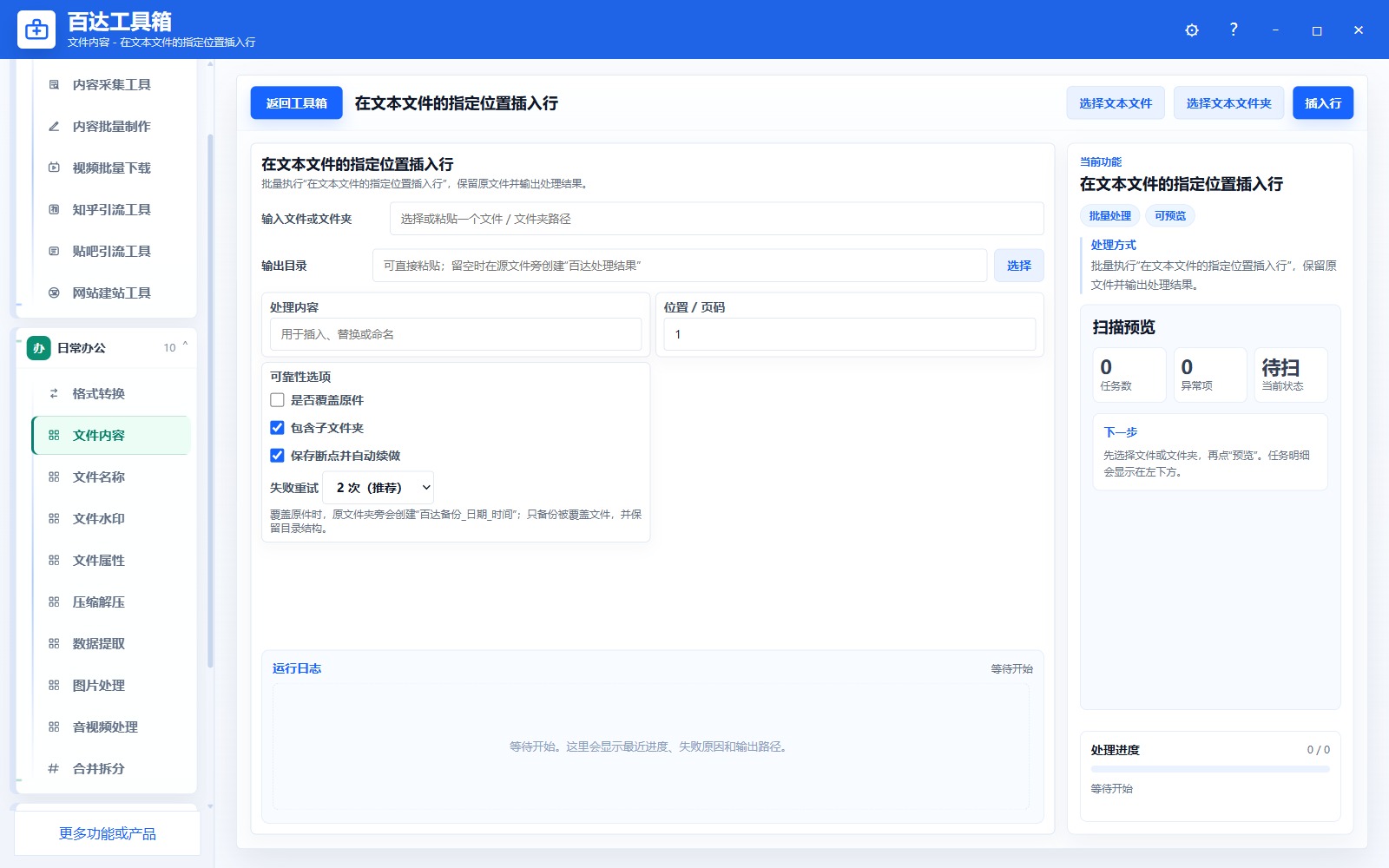Image resolution: width=1389 pixels, height=868 pixels.
Task: Click the 返回工具箱 button
Action: [297, 103]
